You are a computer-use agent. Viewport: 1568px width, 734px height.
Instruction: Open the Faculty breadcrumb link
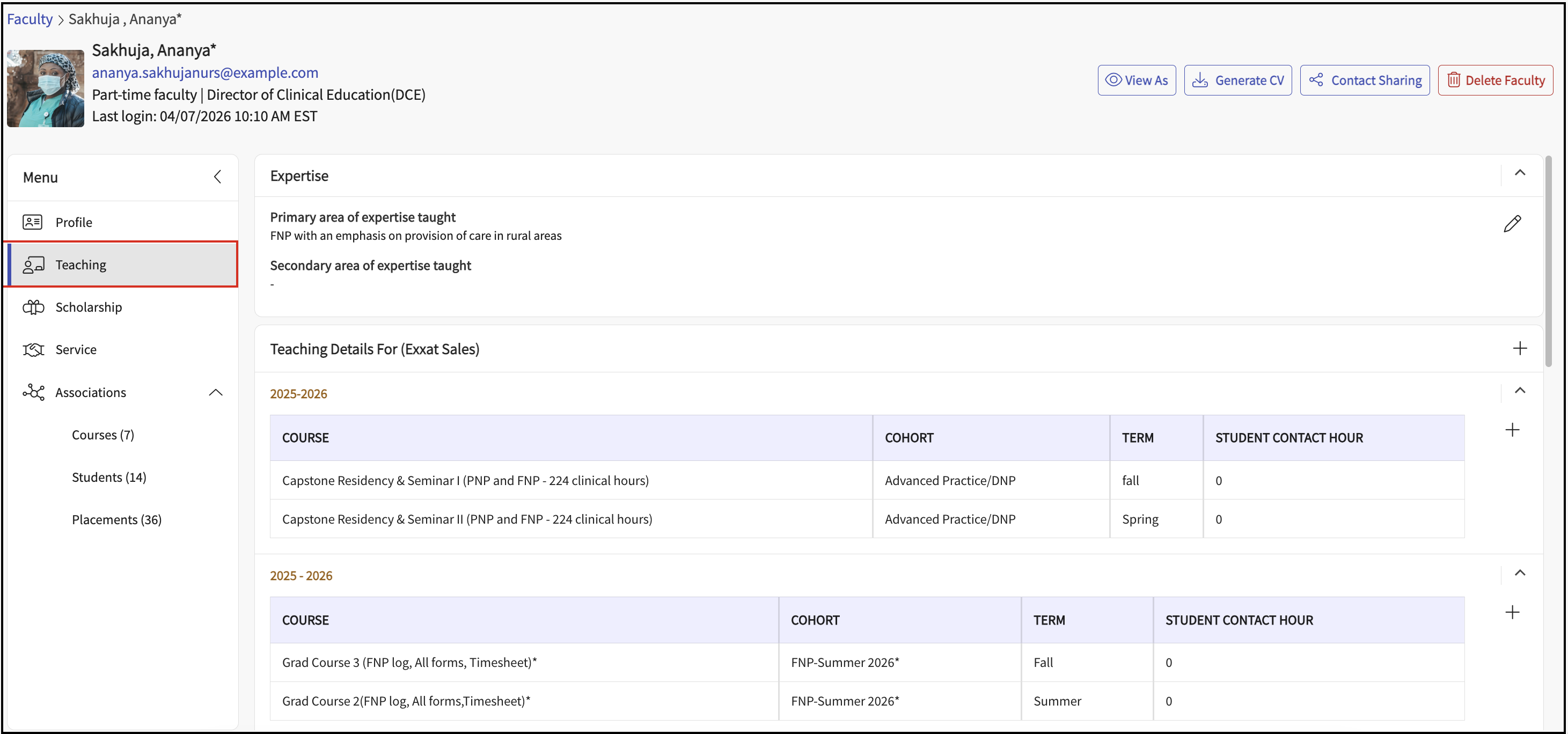[29, 19]
